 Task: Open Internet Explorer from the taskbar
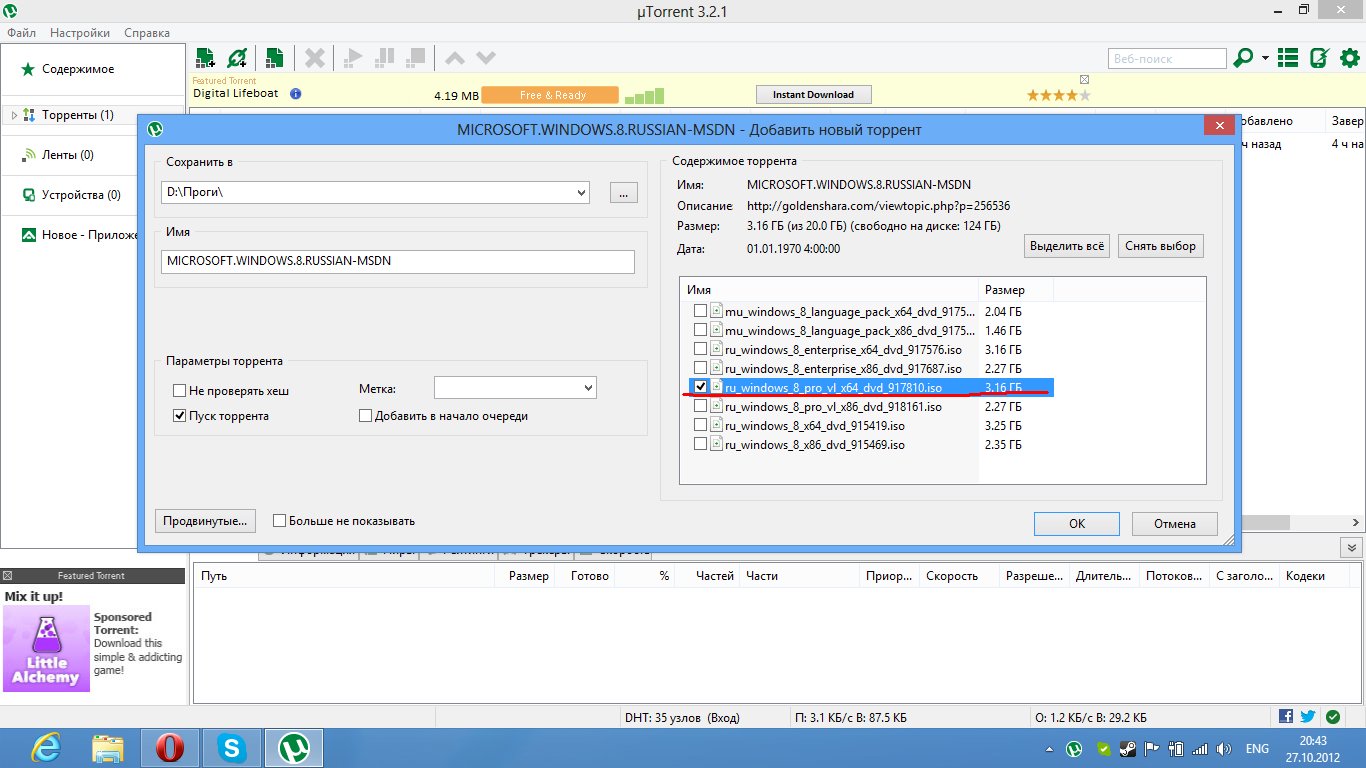pyautogui.click(x=46, y=748)
